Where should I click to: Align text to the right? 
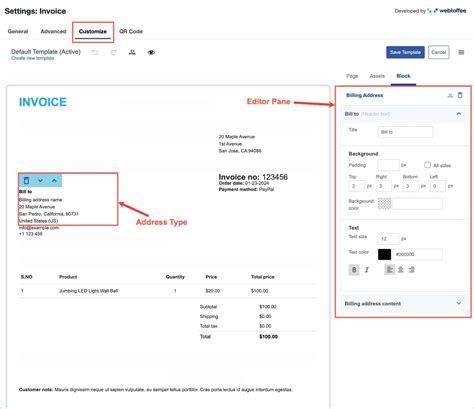[x=412, y=270]
